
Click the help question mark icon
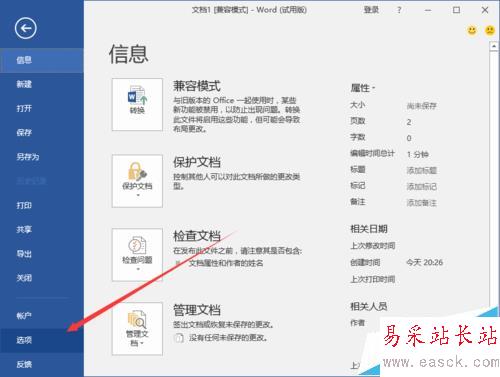(399, 10)
